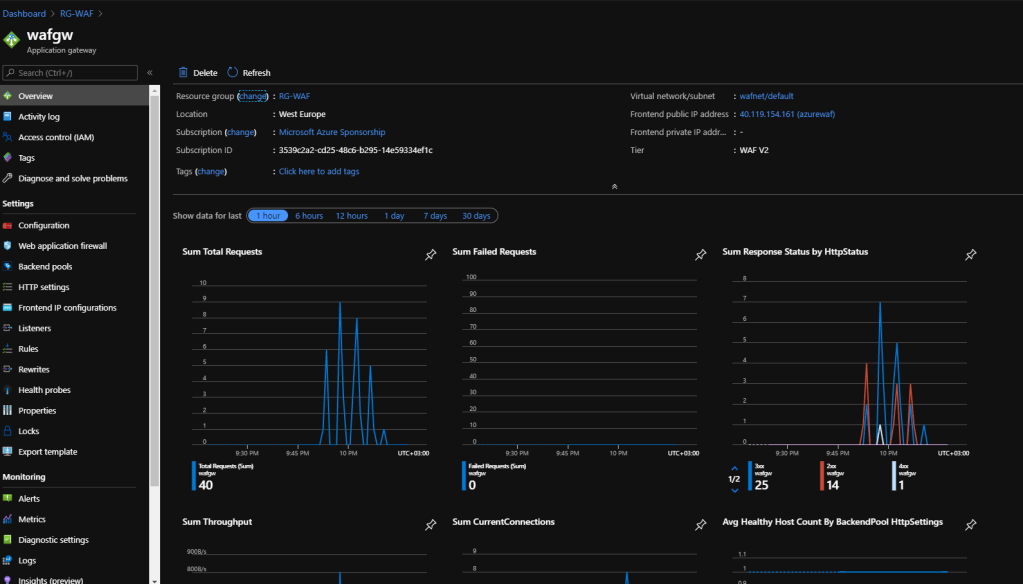
Task: Open the Activity log menu item
Action: point(39,117)
